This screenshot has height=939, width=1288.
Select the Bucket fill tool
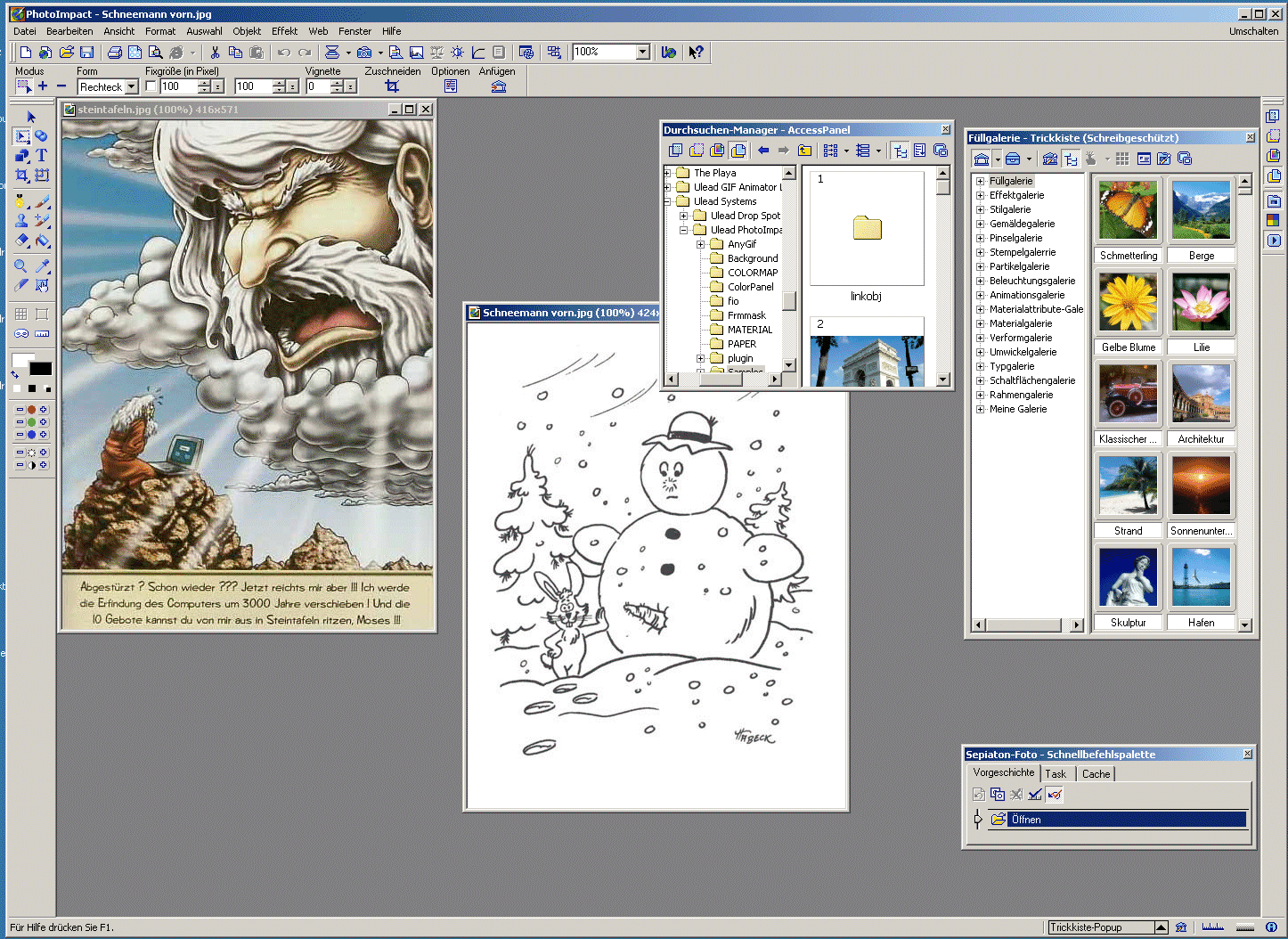pos(42,241)
